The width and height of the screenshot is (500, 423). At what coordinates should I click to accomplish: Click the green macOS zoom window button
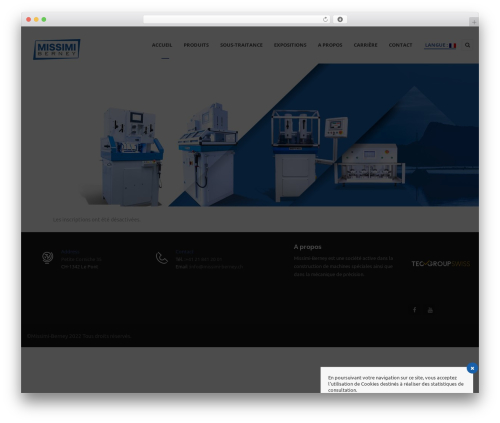pos(44,19)
